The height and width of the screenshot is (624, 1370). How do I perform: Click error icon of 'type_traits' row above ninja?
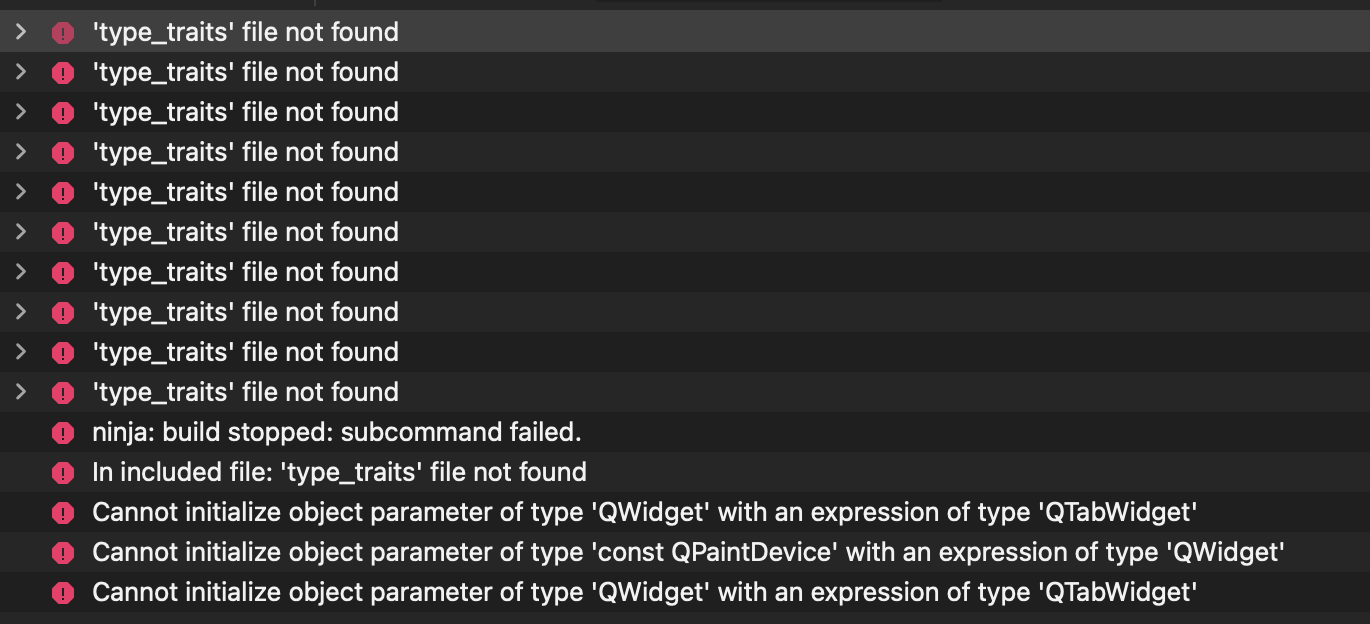click(x=63, y=392)
